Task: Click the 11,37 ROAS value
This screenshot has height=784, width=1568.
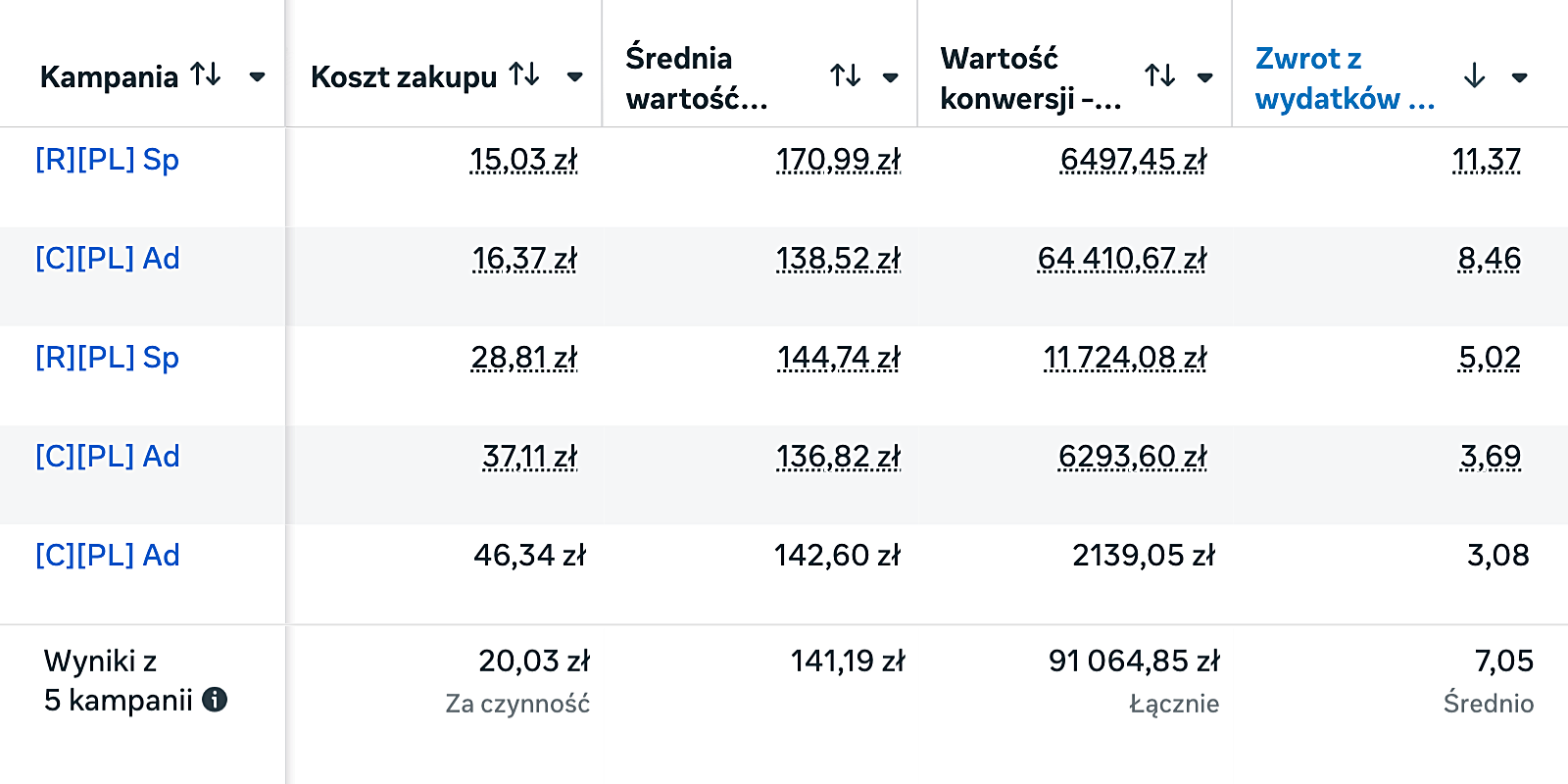Action: tap(1486, 160)
